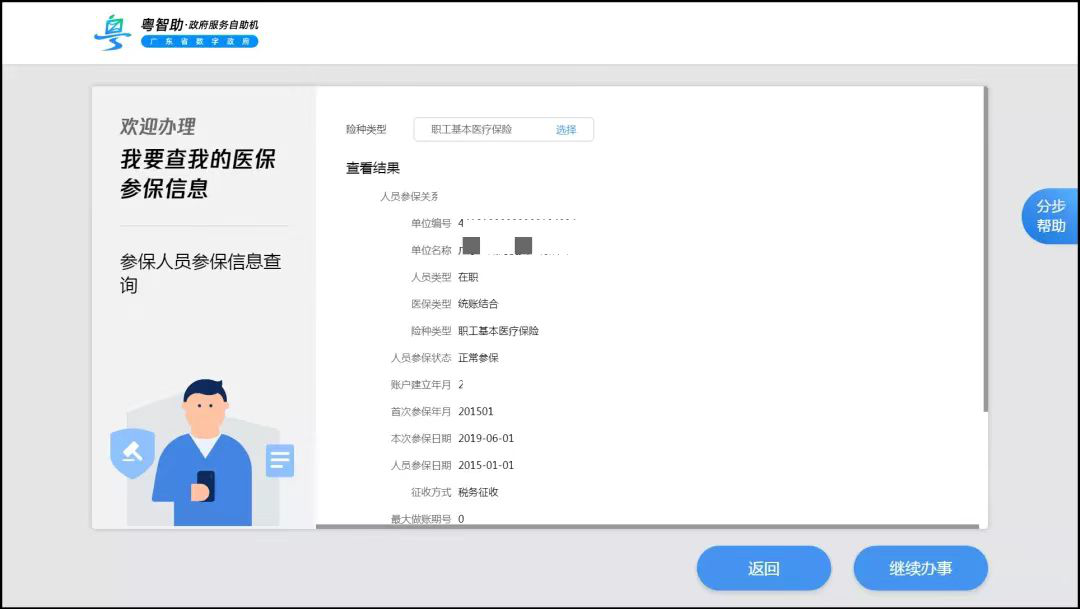Click the 医保类型 value 统账结合
This screenshot has width=1080, height=609.
tap(478, 304)
